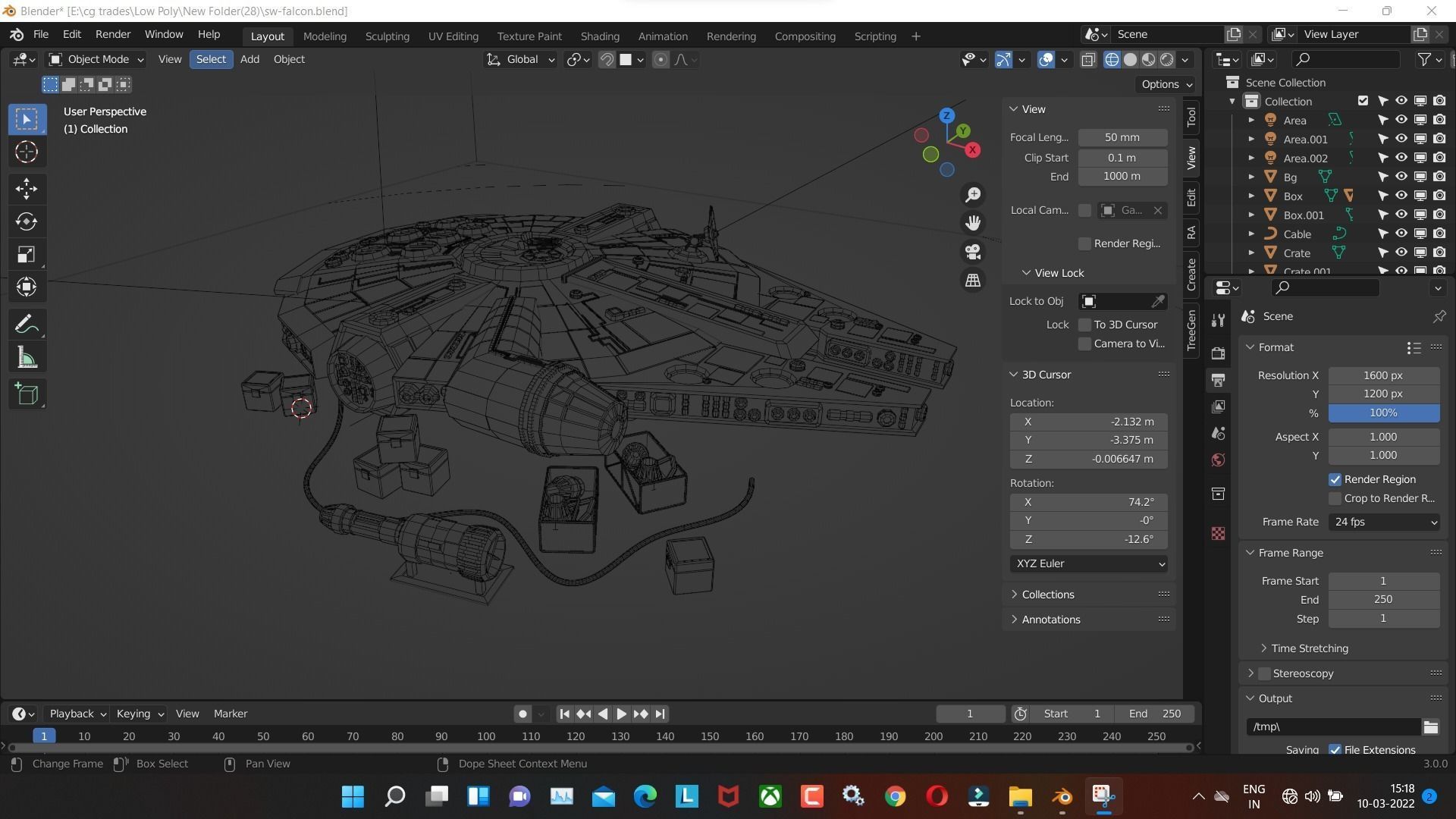
Task: Switch to the Modeling workspace tab
Action: 325,36
